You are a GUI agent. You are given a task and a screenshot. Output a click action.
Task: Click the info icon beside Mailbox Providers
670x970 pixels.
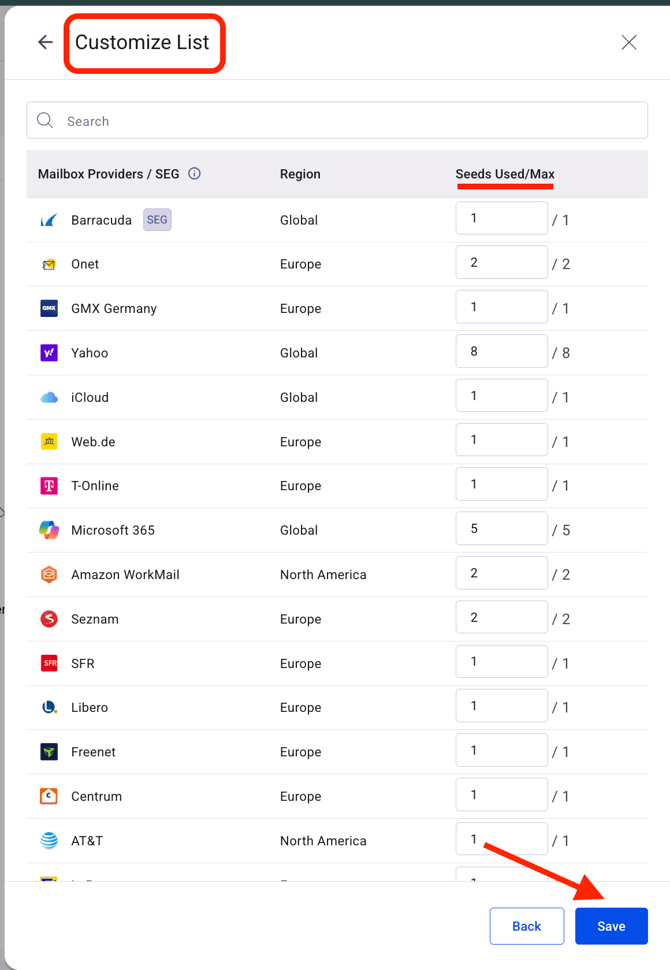pyautogui.click(x=195, y=173)
